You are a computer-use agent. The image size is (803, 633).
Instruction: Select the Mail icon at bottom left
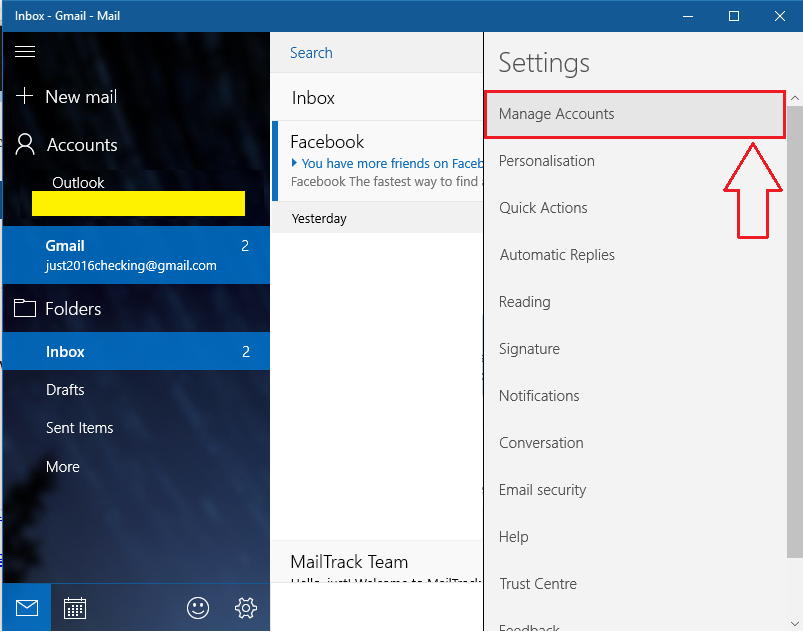[x=25, y=607]
